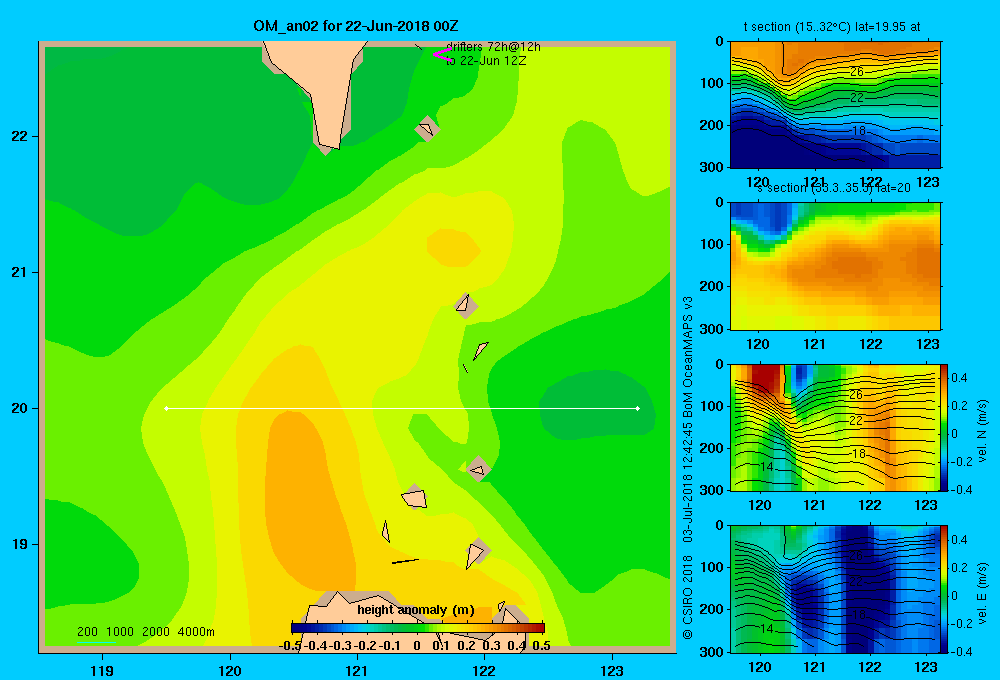Click the vel. N colorbar
The height and width of the screenshot is (680, 1000).
(x=944, y=427)
